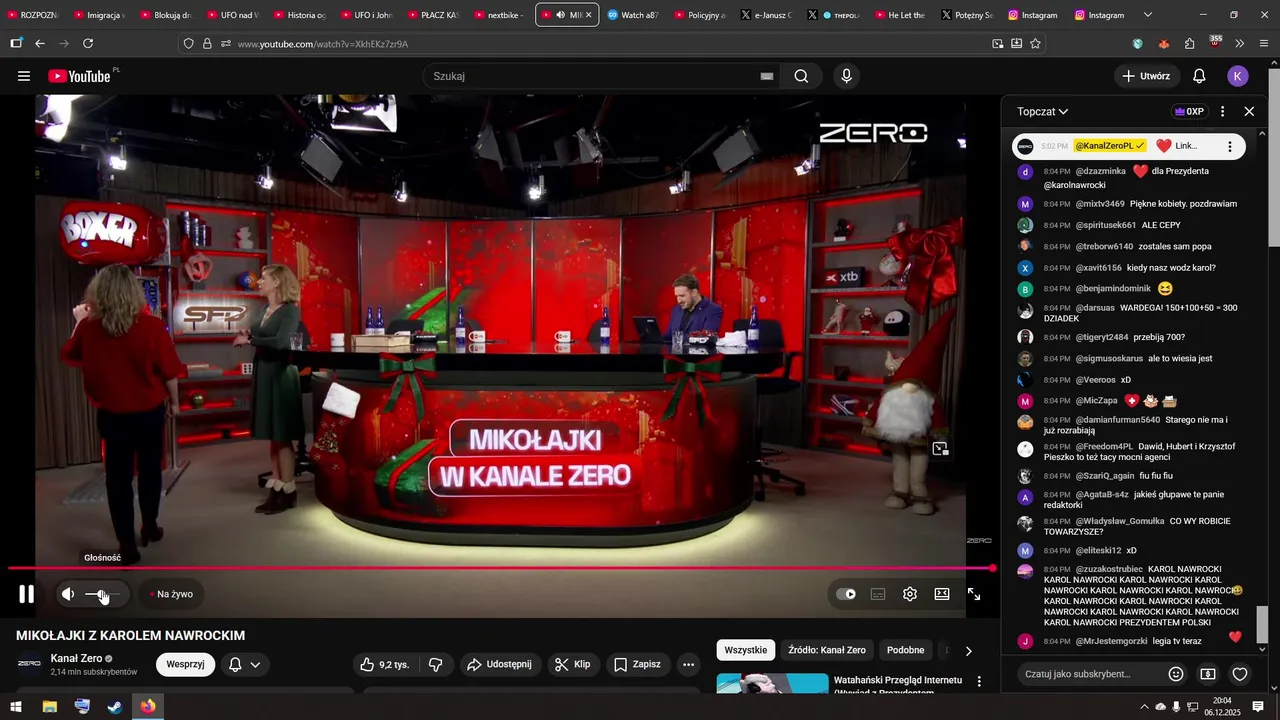Open Firefox application menu

pyautogui.click(x=1264, y=44)
